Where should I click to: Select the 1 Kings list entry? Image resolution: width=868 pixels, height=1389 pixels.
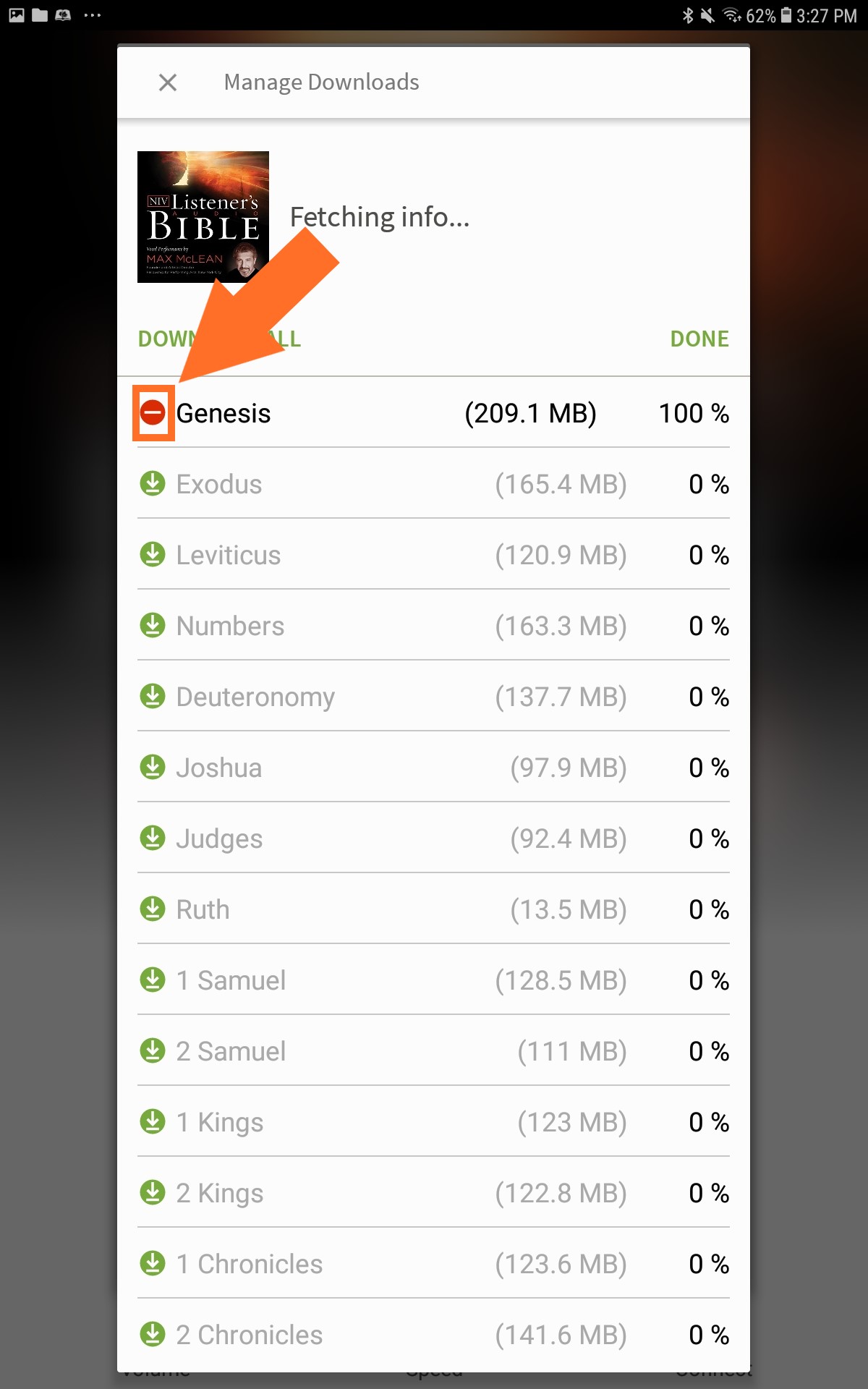[433, 1121]
